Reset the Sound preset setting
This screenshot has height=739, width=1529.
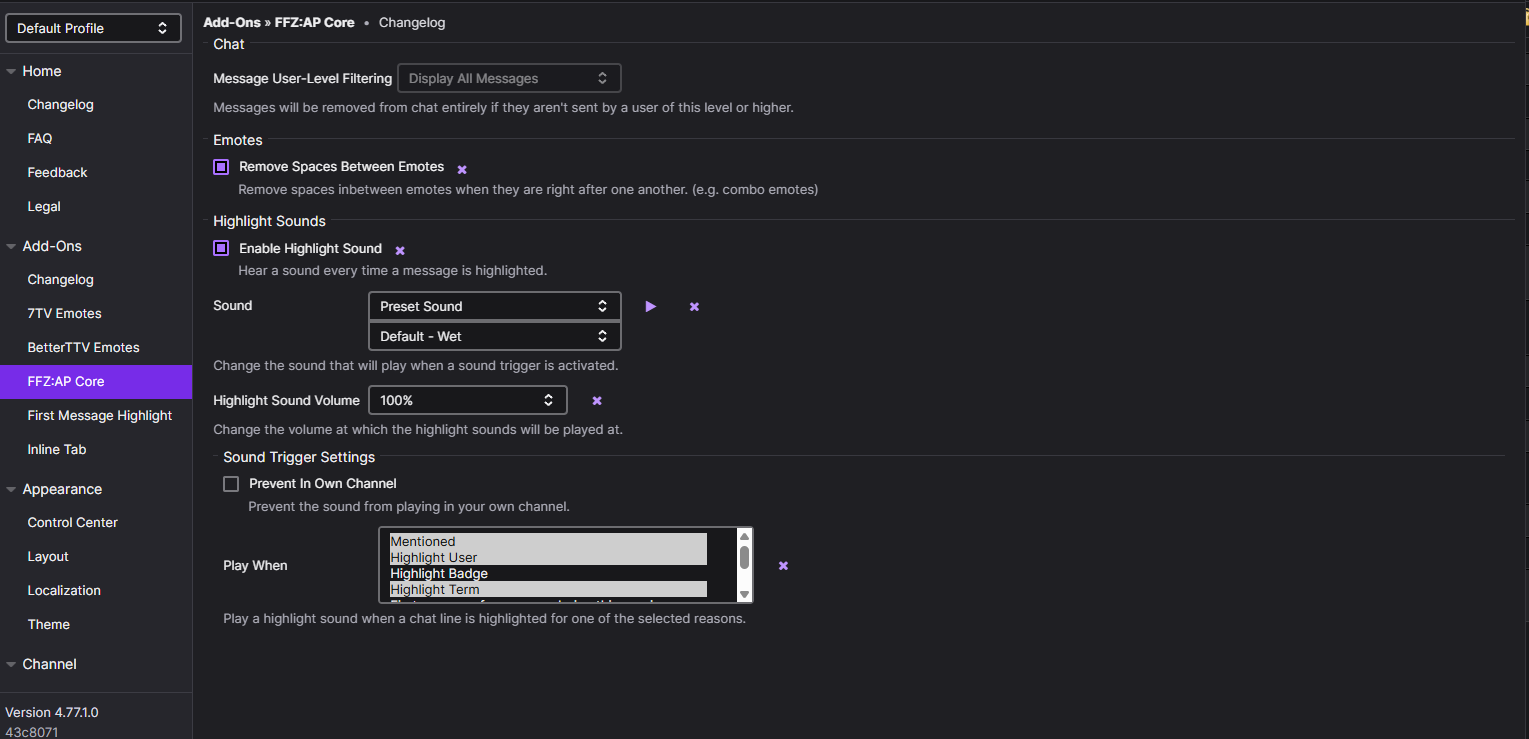694,306
